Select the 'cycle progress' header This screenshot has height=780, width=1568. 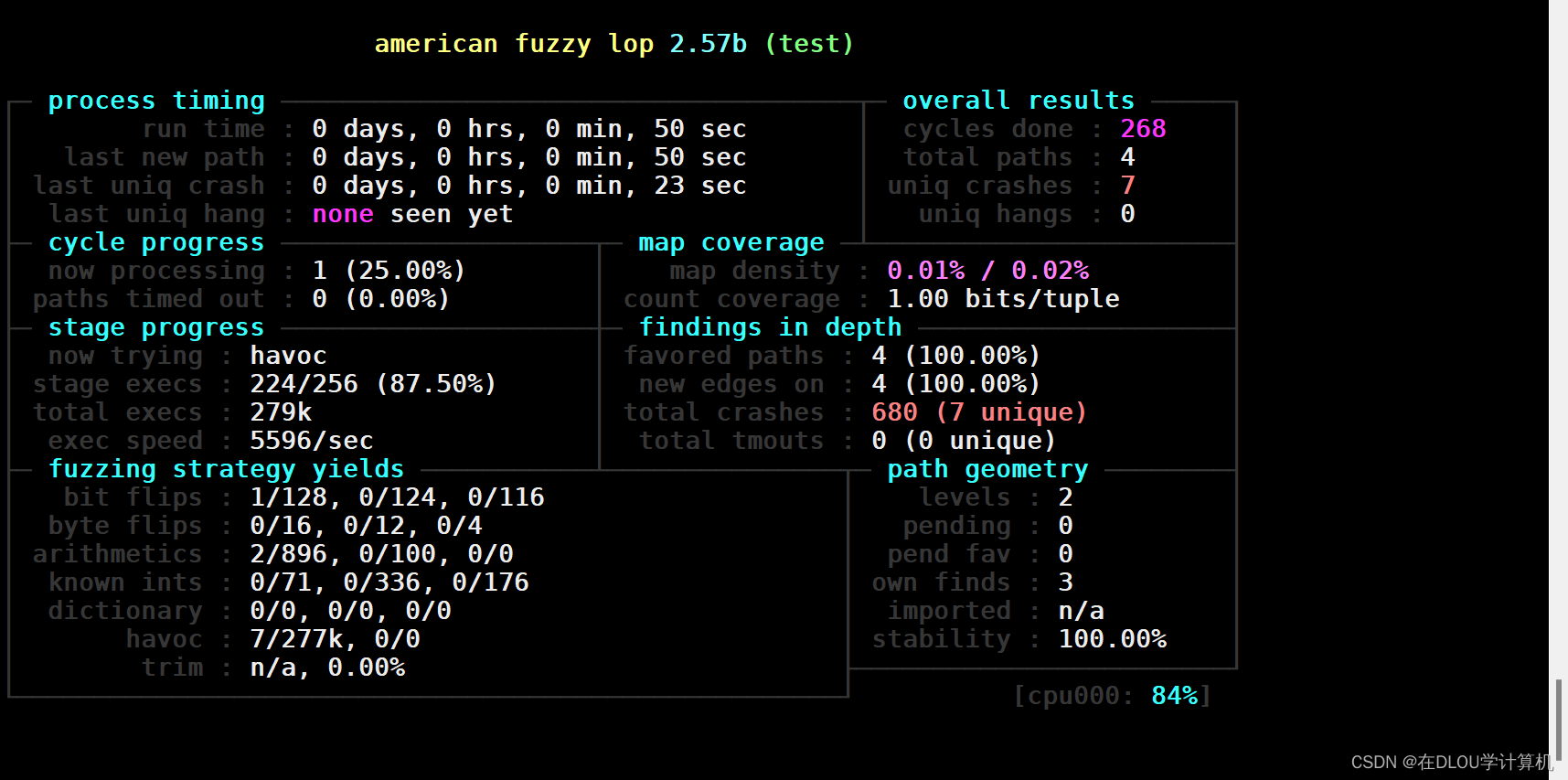156,242
